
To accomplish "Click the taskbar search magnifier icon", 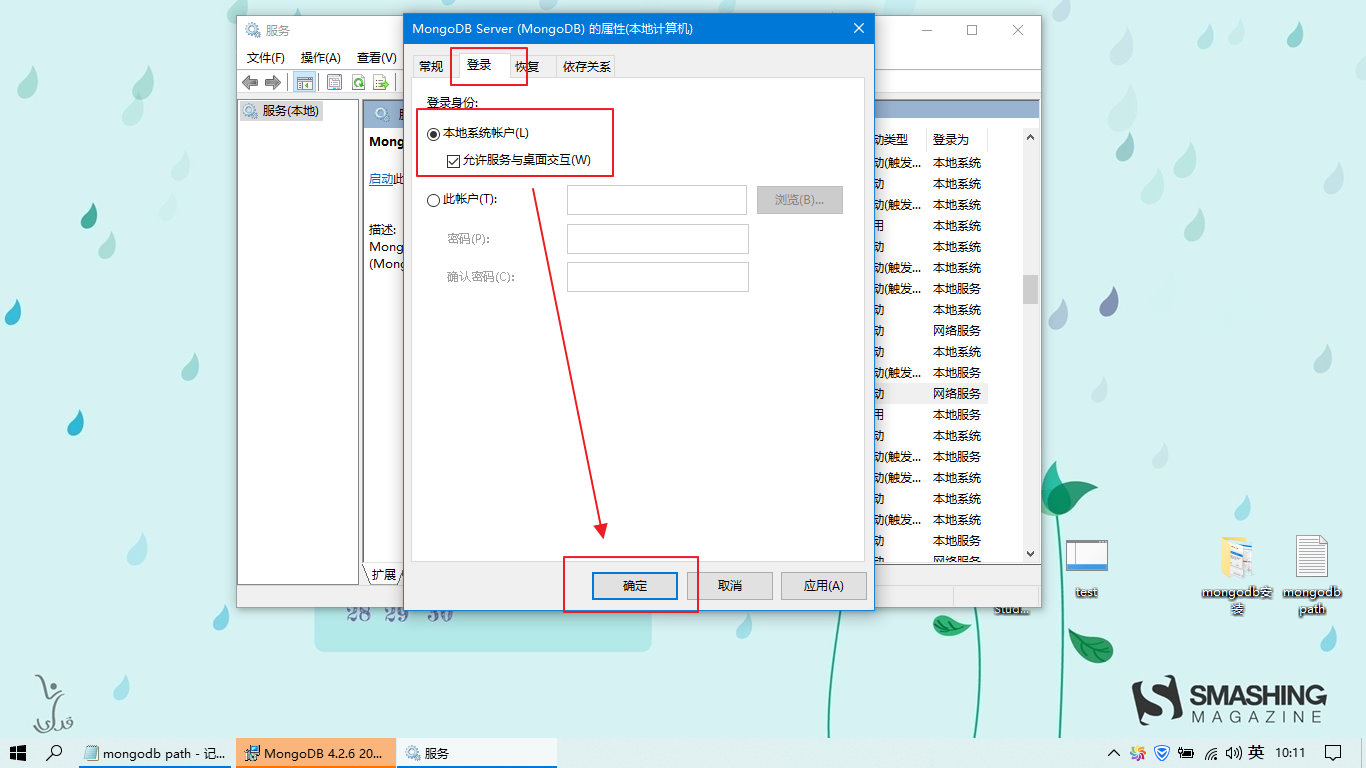I will (55, 752).
